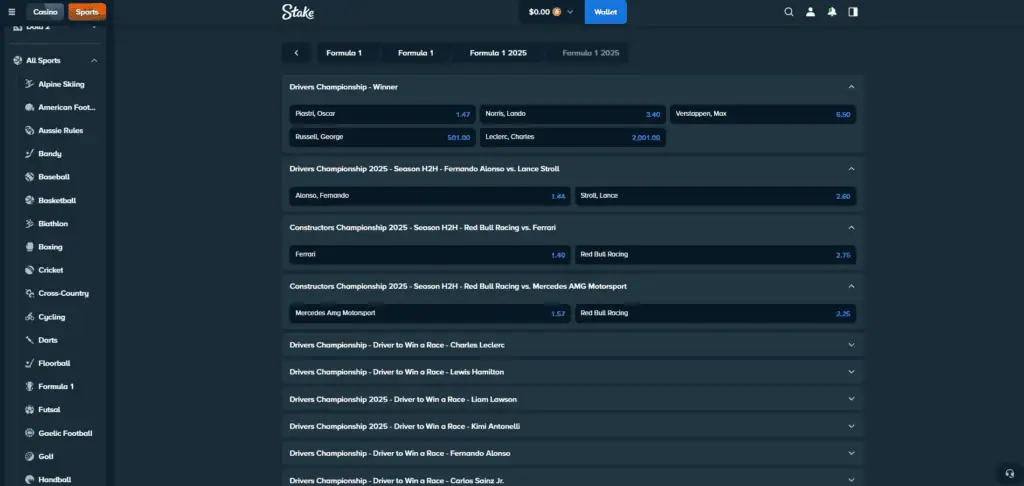Open the hamburger menu icon
The width and height of the screenshot is (1024, 486).
12,12
